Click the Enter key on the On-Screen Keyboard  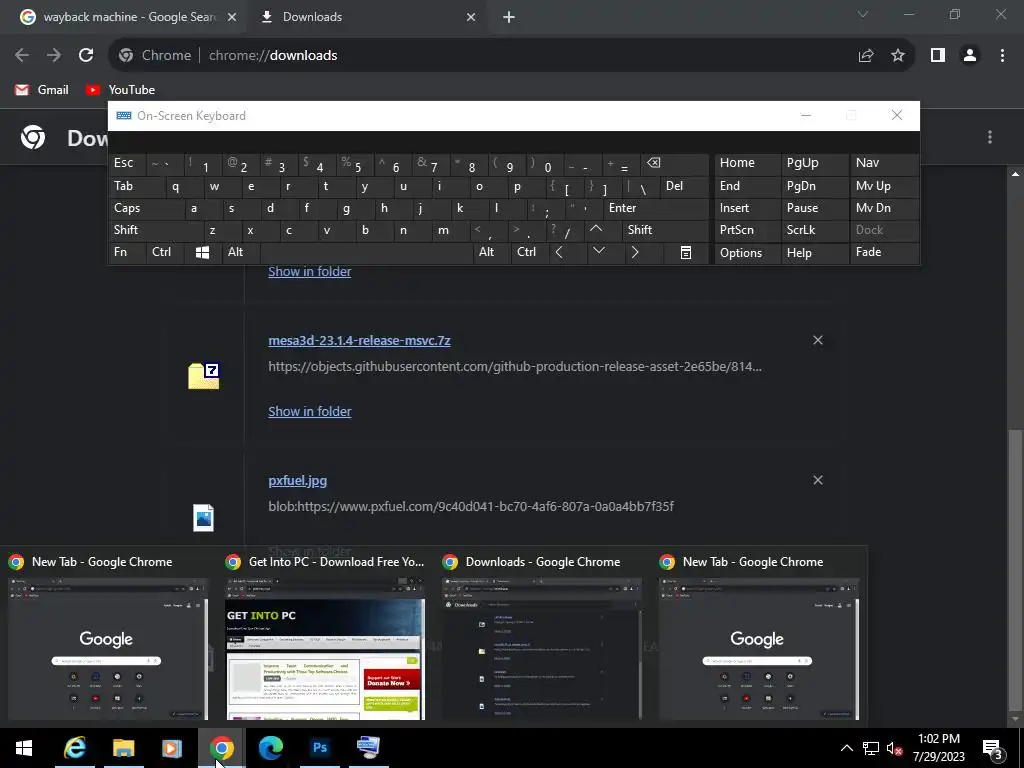pos(656,208)
